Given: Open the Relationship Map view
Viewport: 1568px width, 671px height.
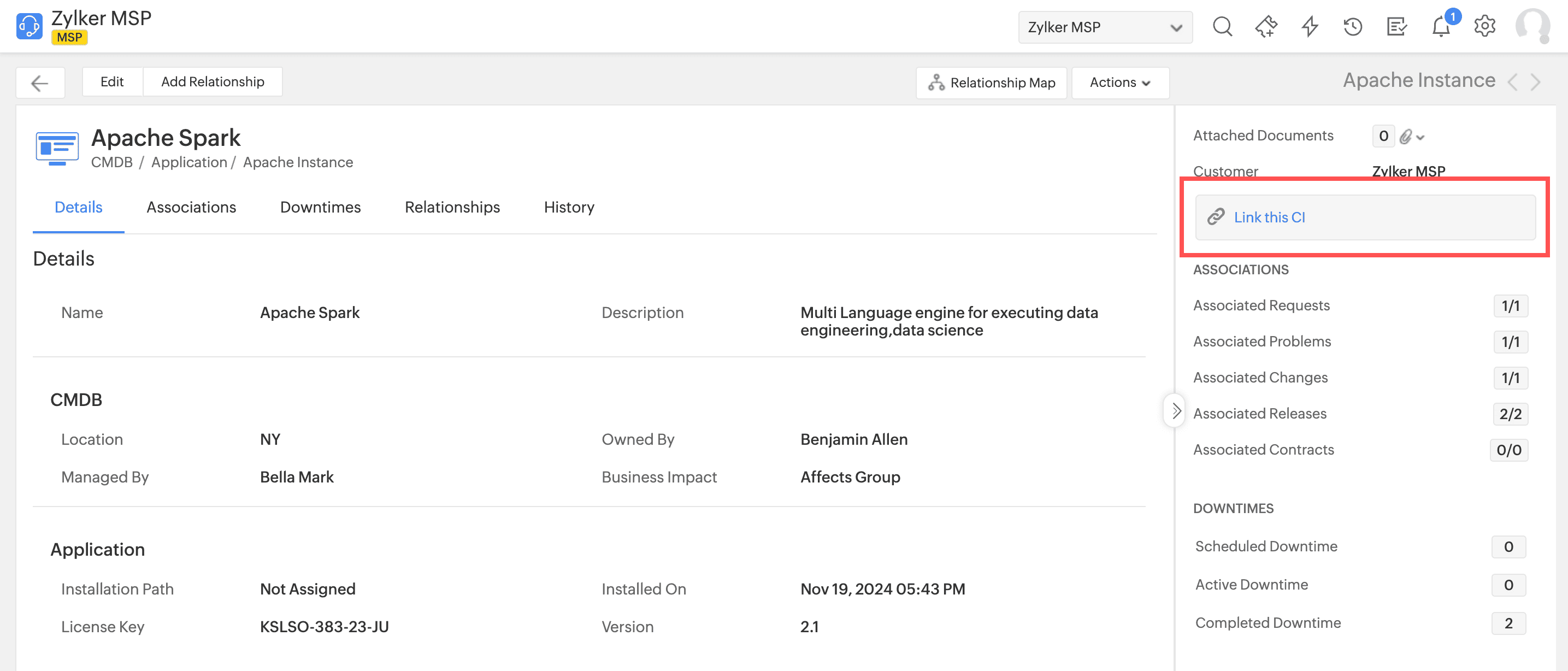Looking at the screenshot, I should [991, 83].
